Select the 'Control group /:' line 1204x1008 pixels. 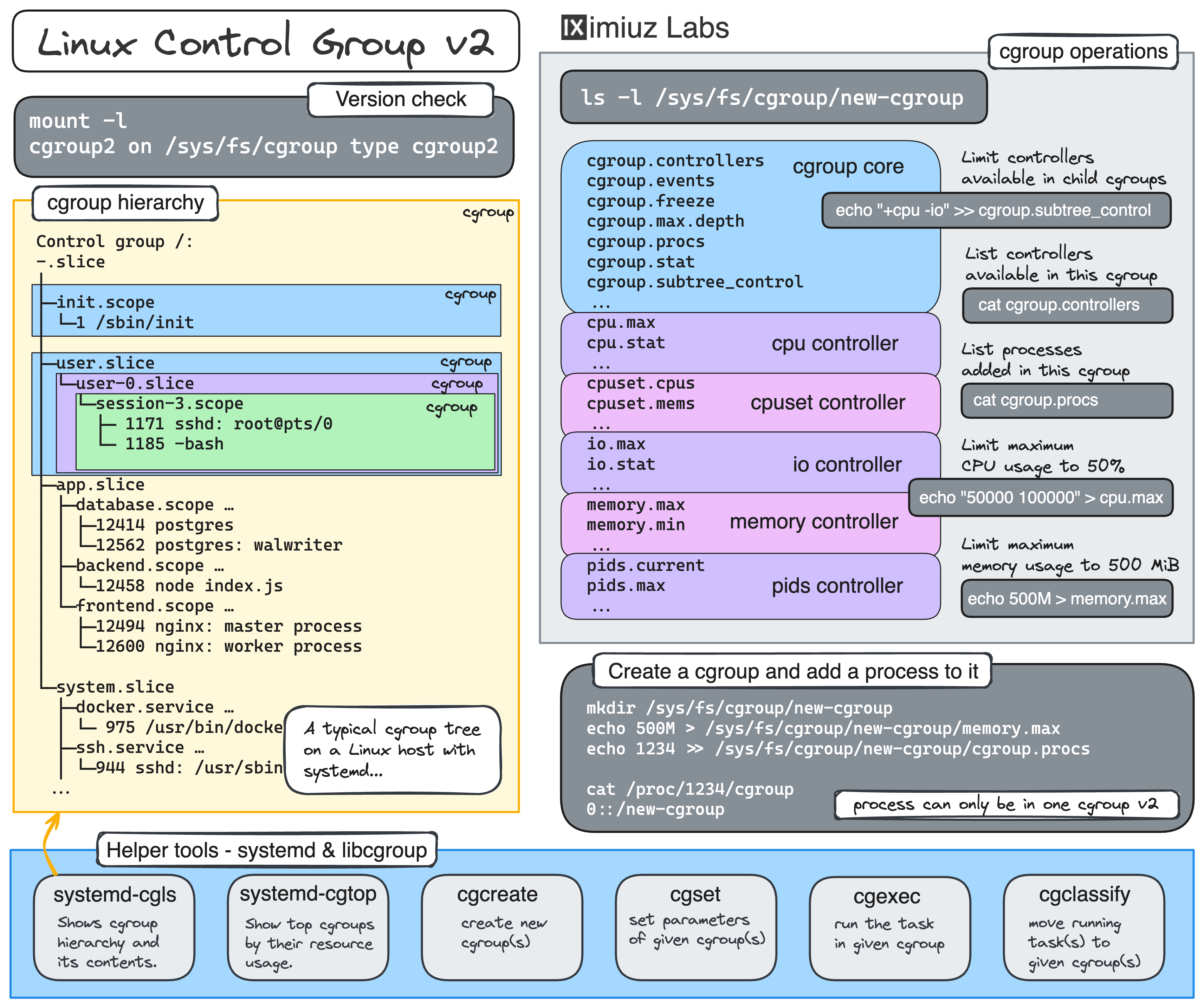[x=114, y=241]
